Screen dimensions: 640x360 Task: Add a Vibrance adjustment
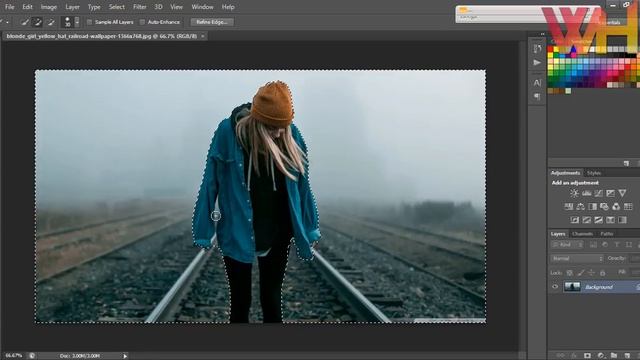click(x=622, y=193)
